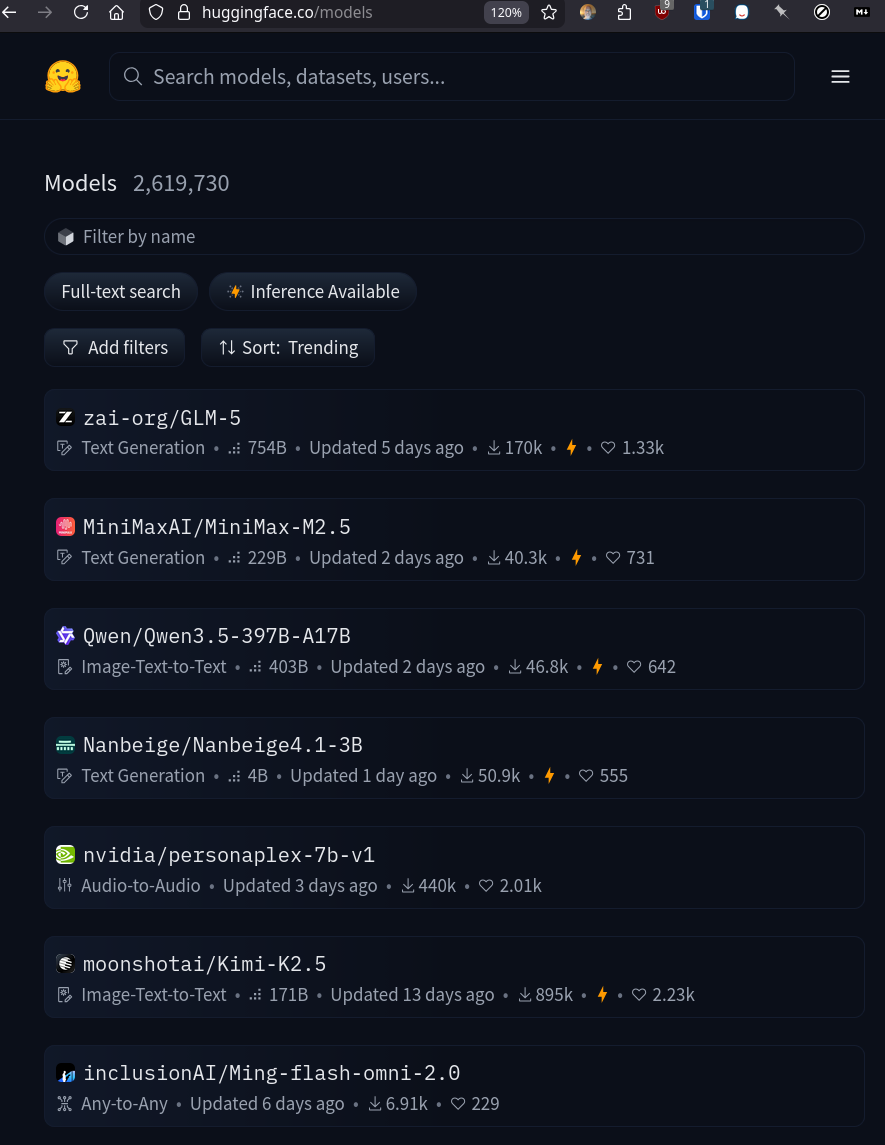Open the browser extensions puzzle icon

(624, 13)
